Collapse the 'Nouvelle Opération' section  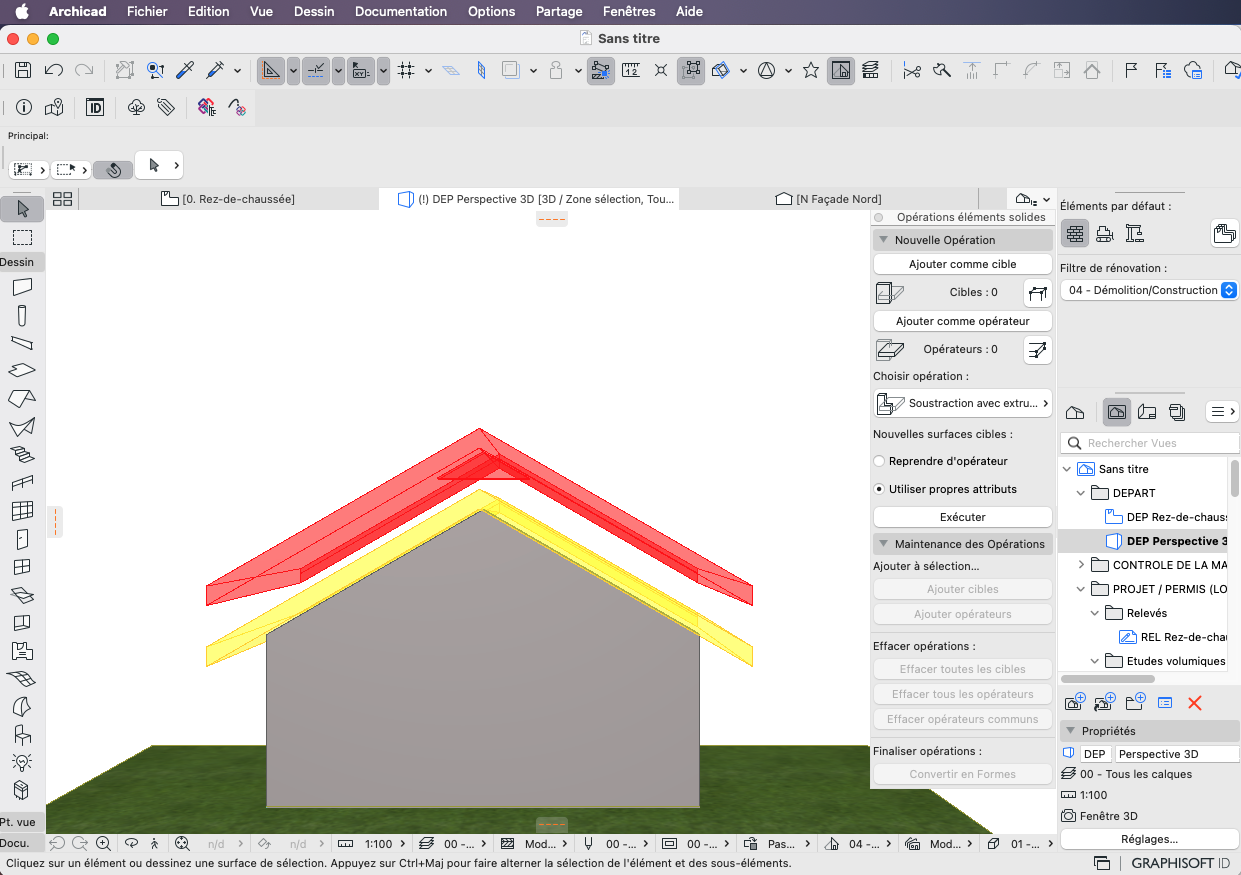click(883, 240)
